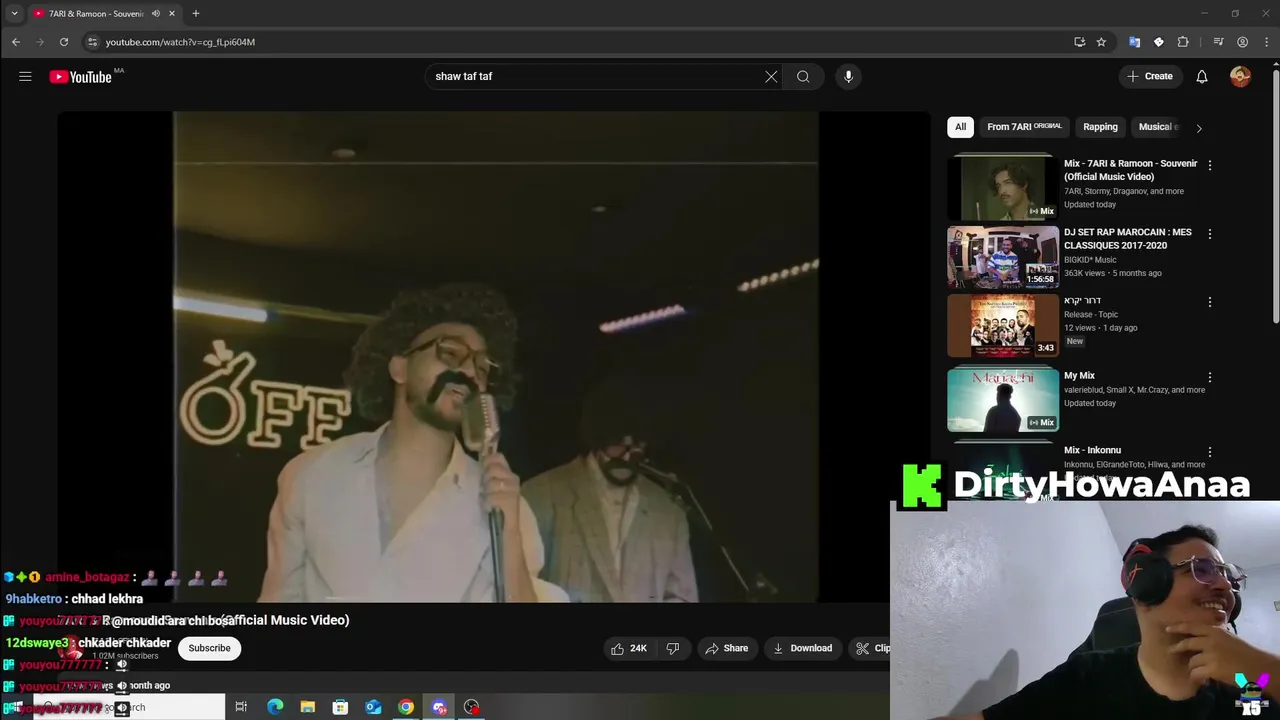
Task: Open File Explorer from taskbar
Action: click(308, 708)
